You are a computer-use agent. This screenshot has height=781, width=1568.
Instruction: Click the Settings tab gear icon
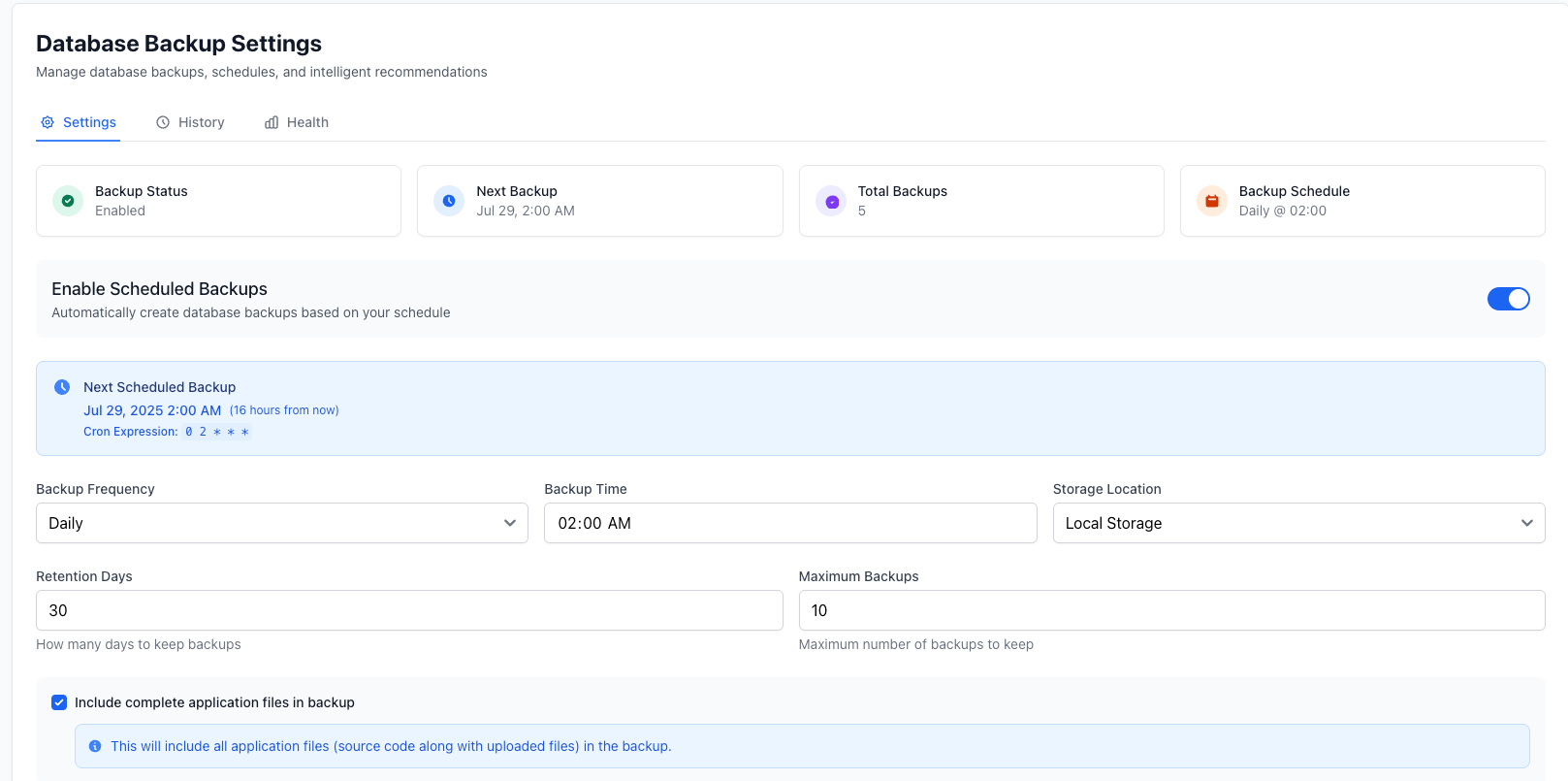[48, 122]
